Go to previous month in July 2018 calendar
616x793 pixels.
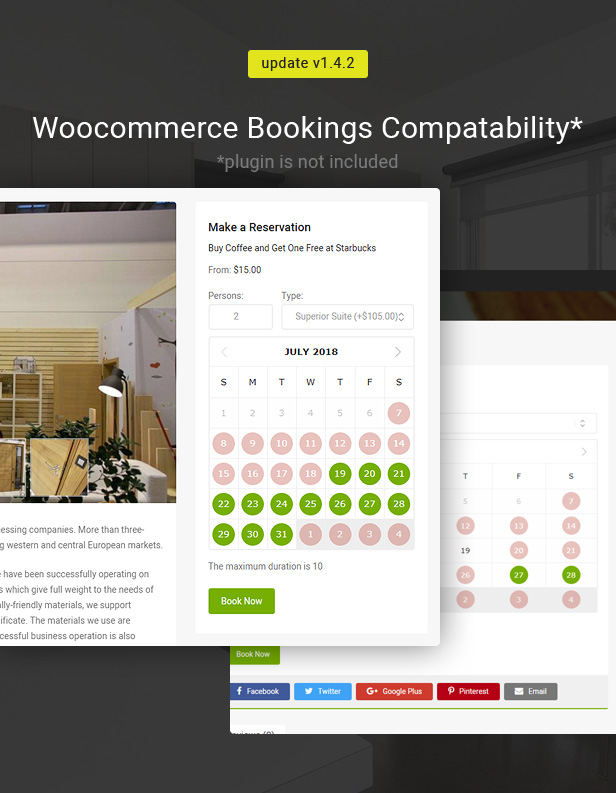[224, 352]
